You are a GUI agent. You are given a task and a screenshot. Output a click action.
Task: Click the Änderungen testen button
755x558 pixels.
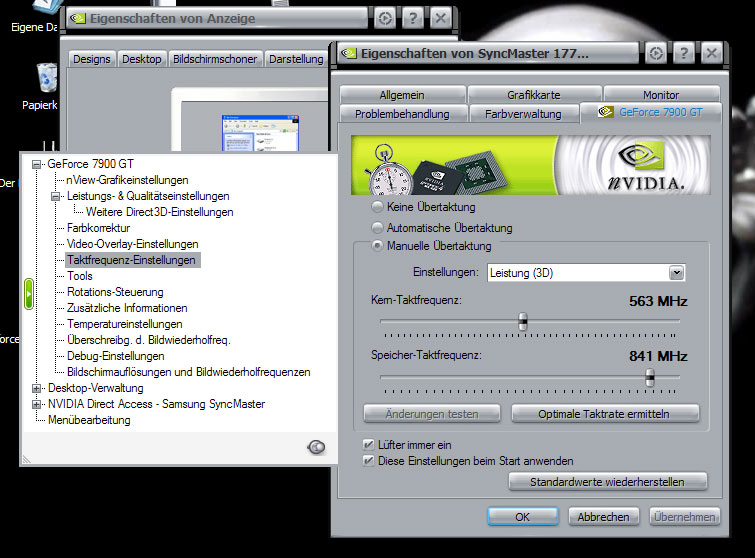click(432, 414)
